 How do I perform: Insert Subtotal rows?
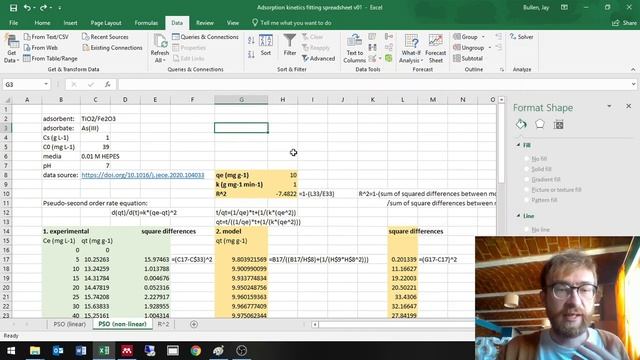tap(468, 58)
